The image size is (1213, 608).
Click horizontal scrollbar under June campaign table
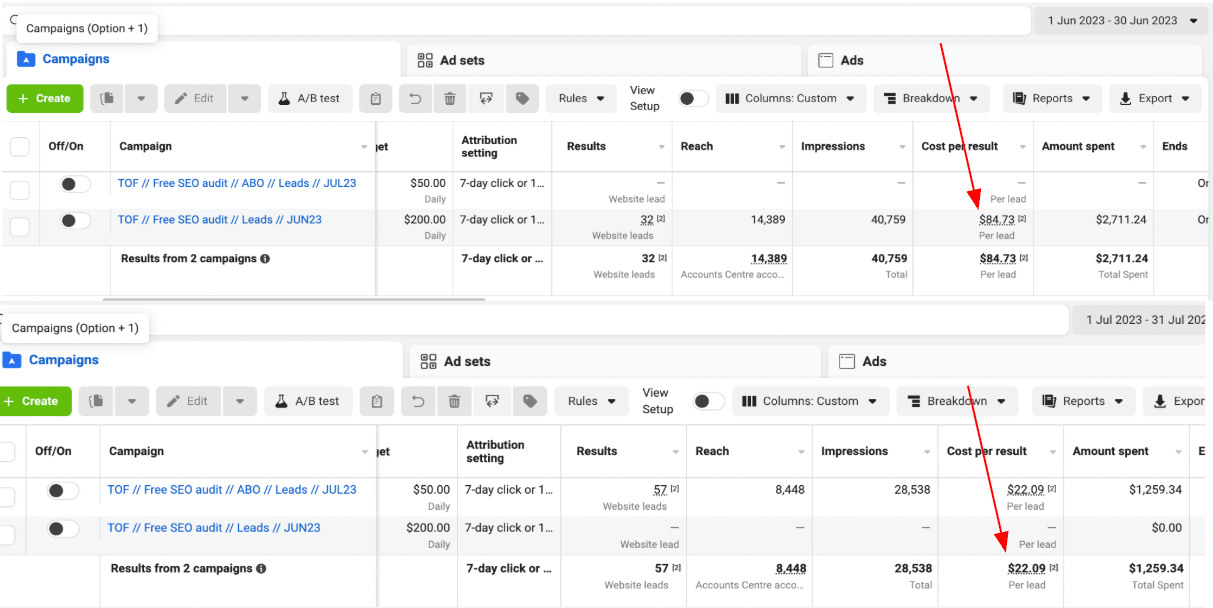click(x=294, y=298)
